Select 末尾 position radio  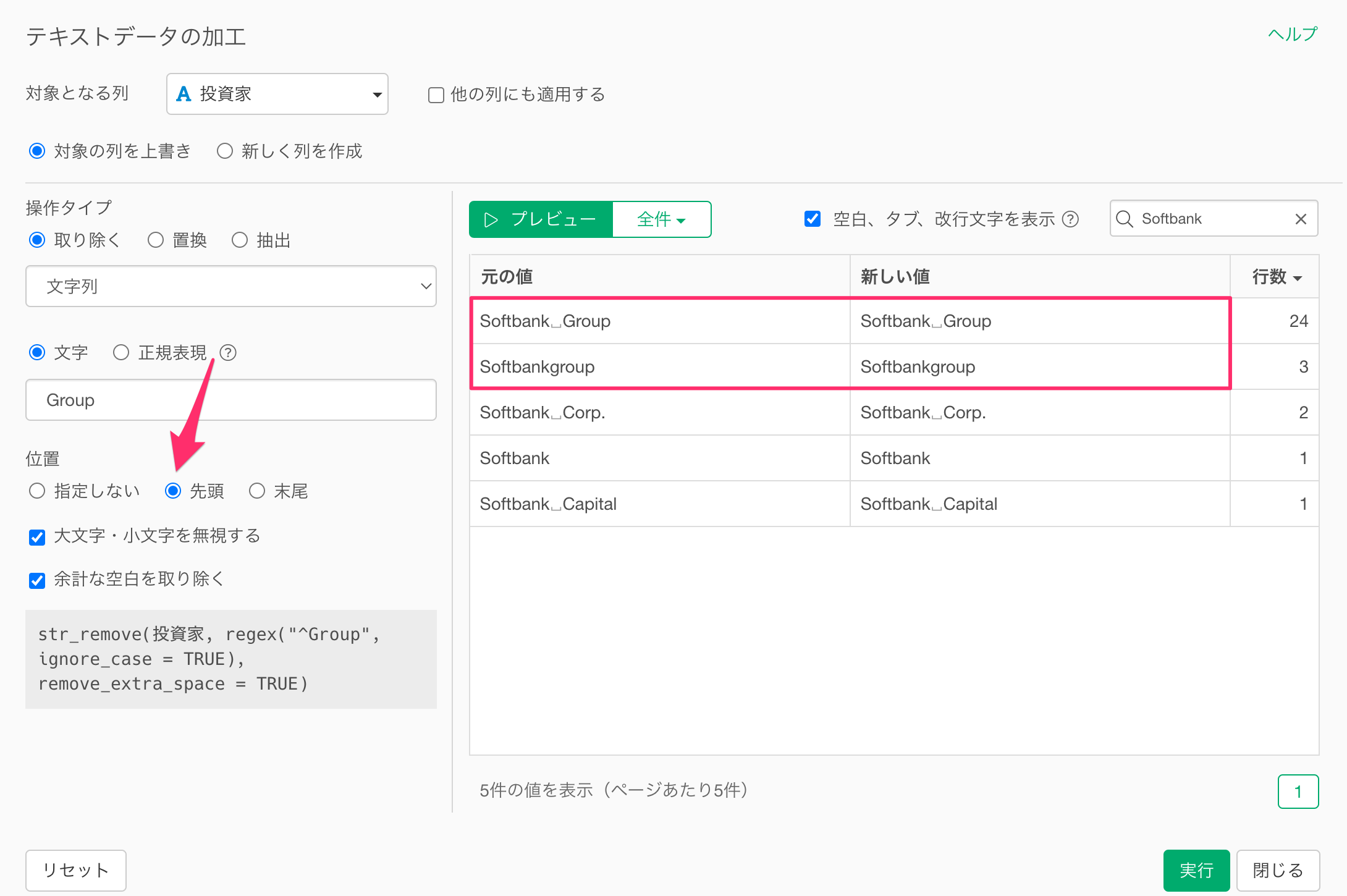[257, 491]
